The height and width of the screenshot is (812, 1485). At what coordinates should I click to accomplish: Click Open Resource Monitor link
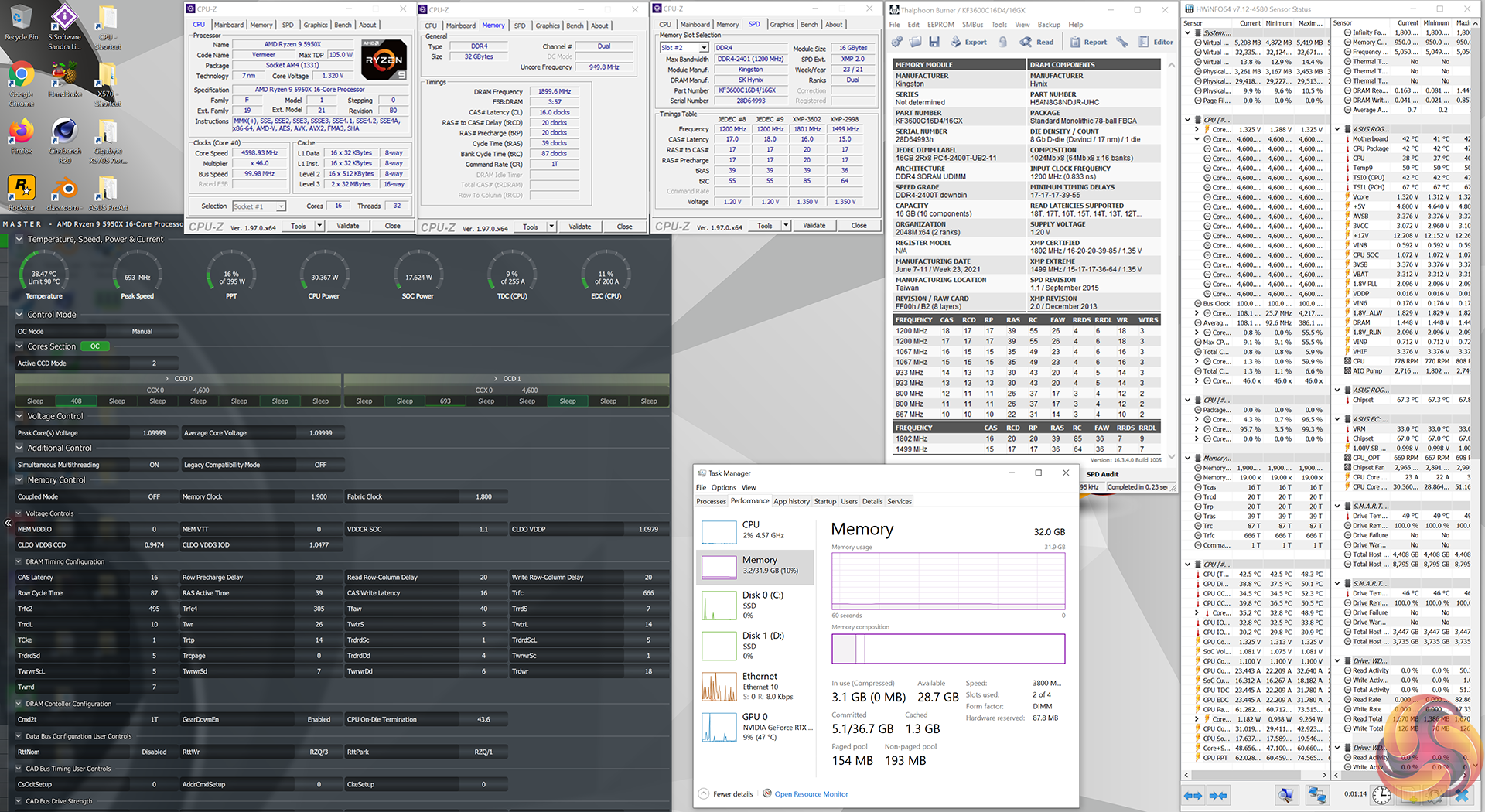(811, 794)
